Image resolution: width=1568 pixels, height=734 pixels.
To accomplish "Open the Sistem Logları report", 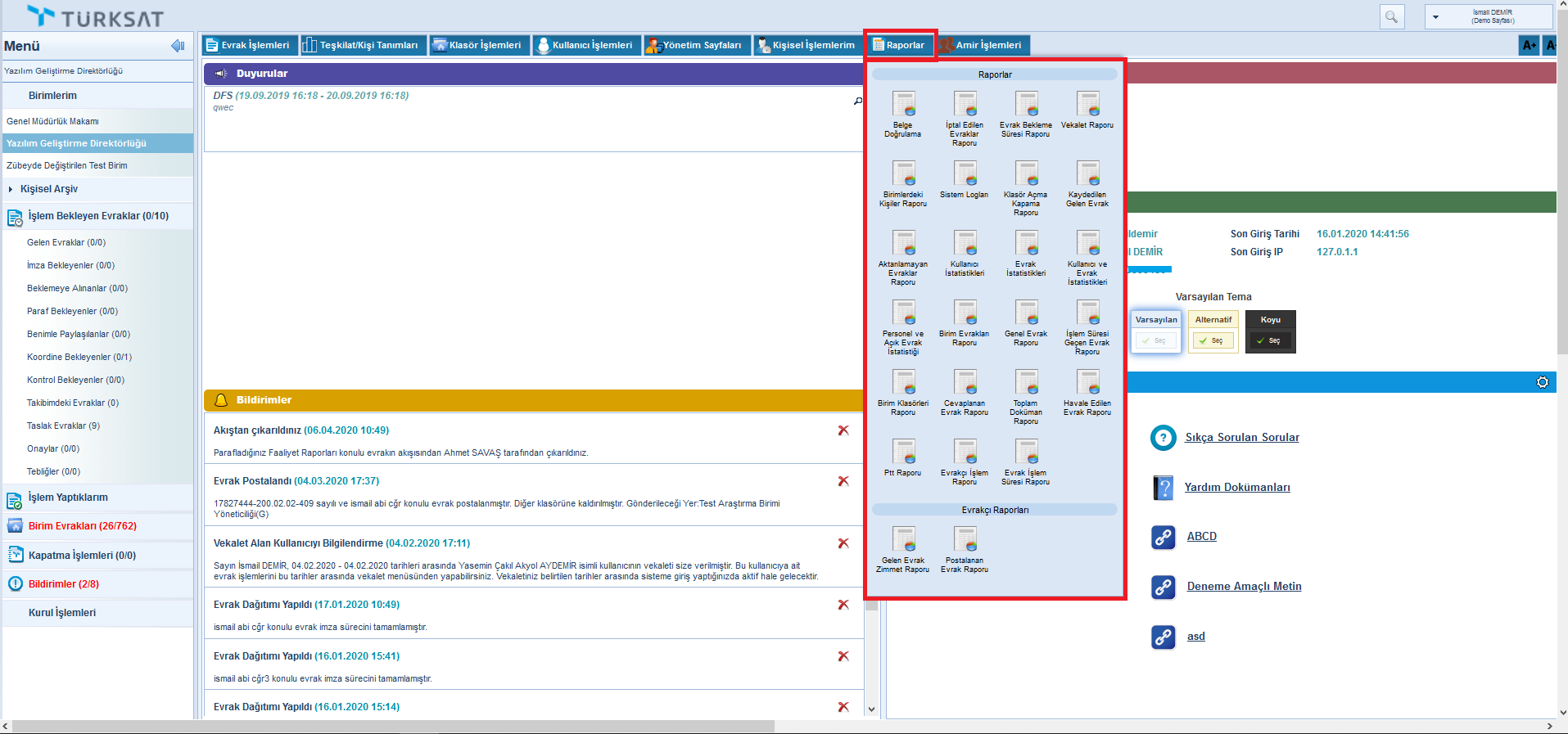I will tap(965, 174).
